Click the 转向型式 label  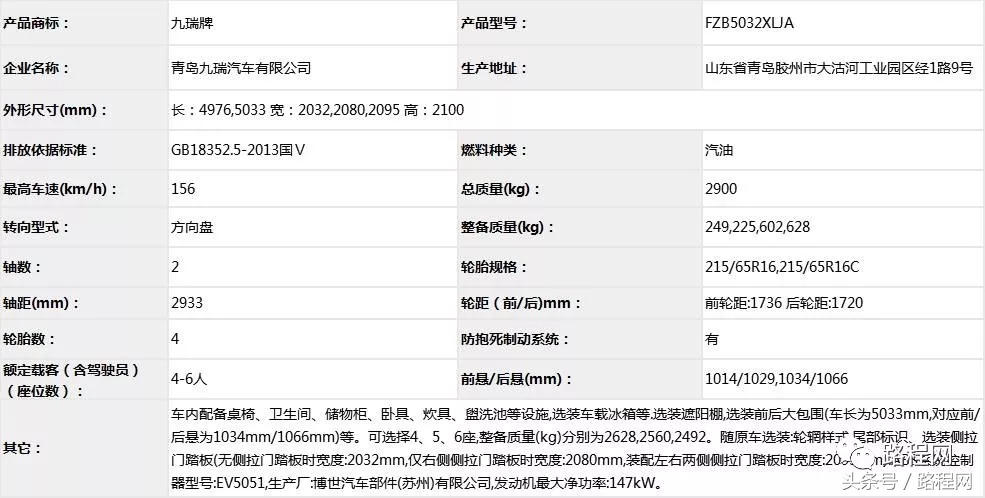36,227
